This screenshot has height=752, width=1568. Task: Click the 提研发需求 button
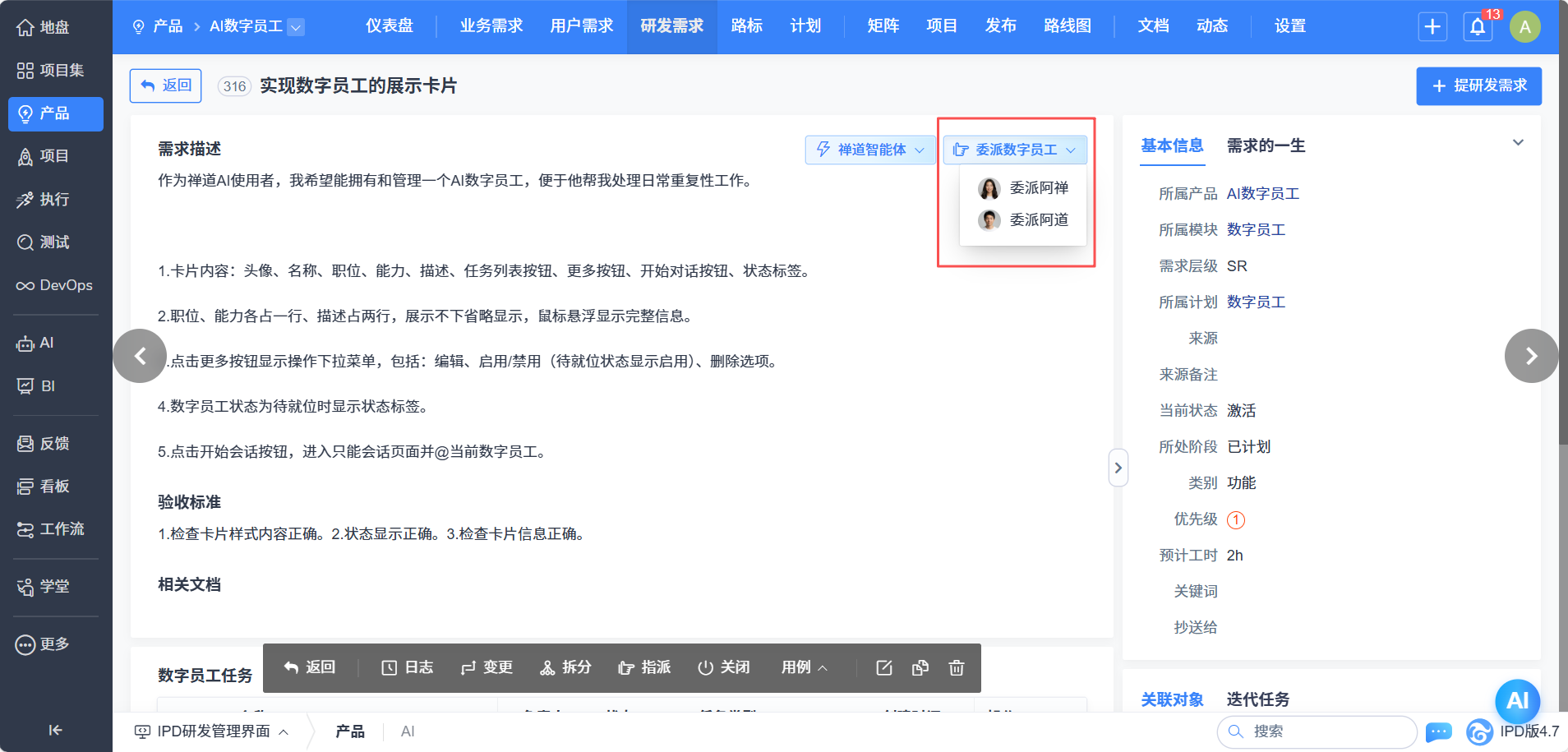[1478, 86]
